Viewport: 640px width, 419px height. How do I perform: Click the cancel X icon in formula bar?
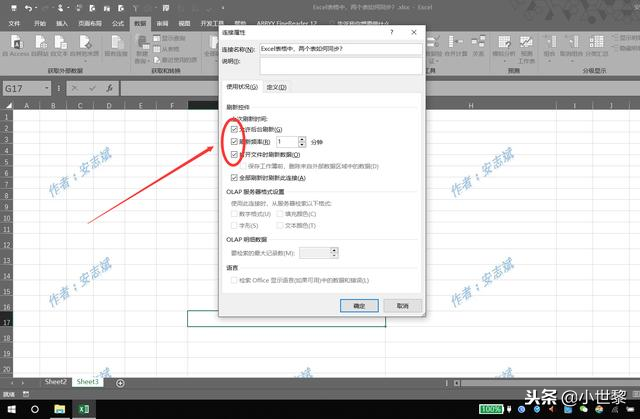tap(75, 88)
